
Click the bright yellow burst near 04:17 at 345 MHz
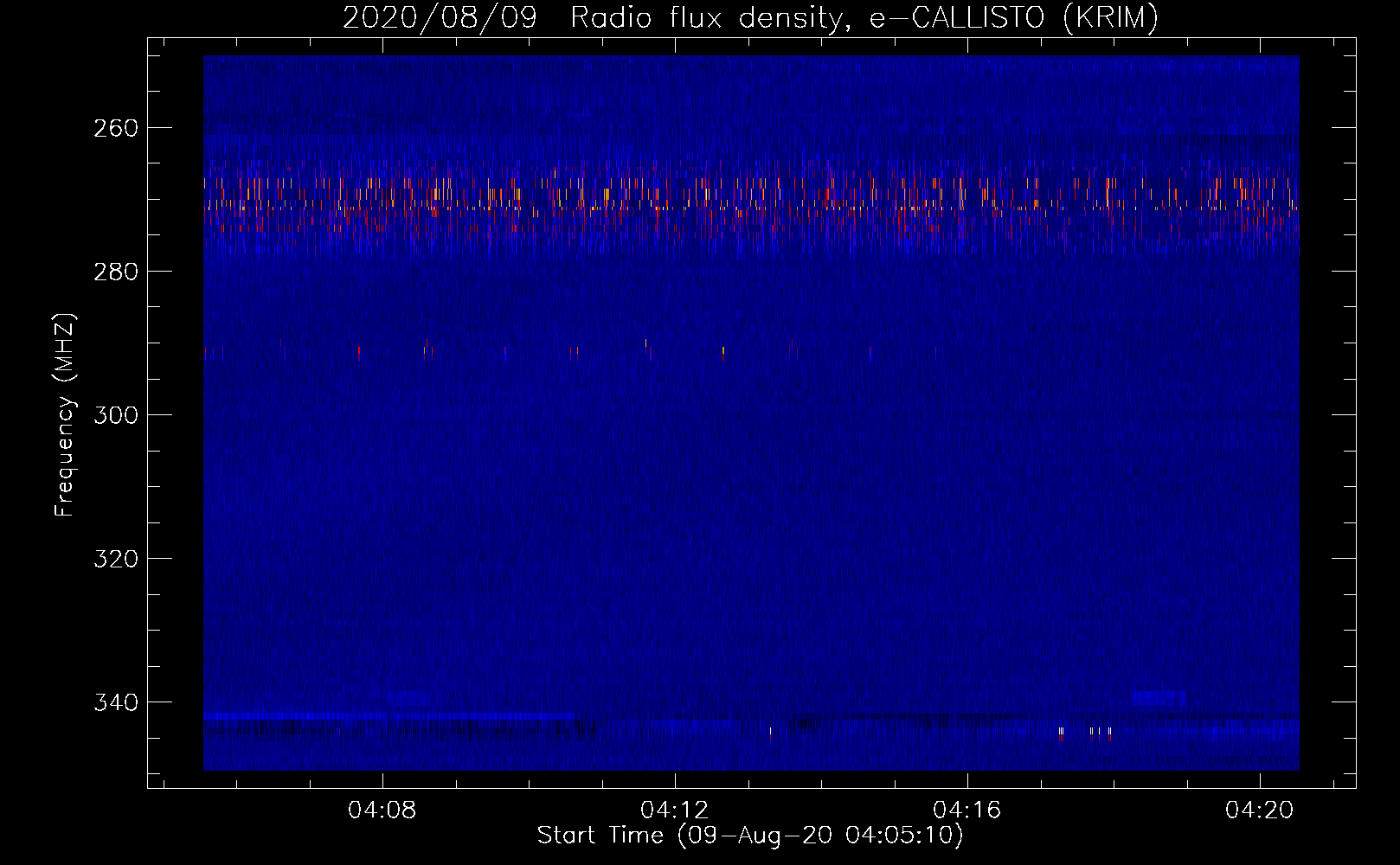coord(1061,734)
